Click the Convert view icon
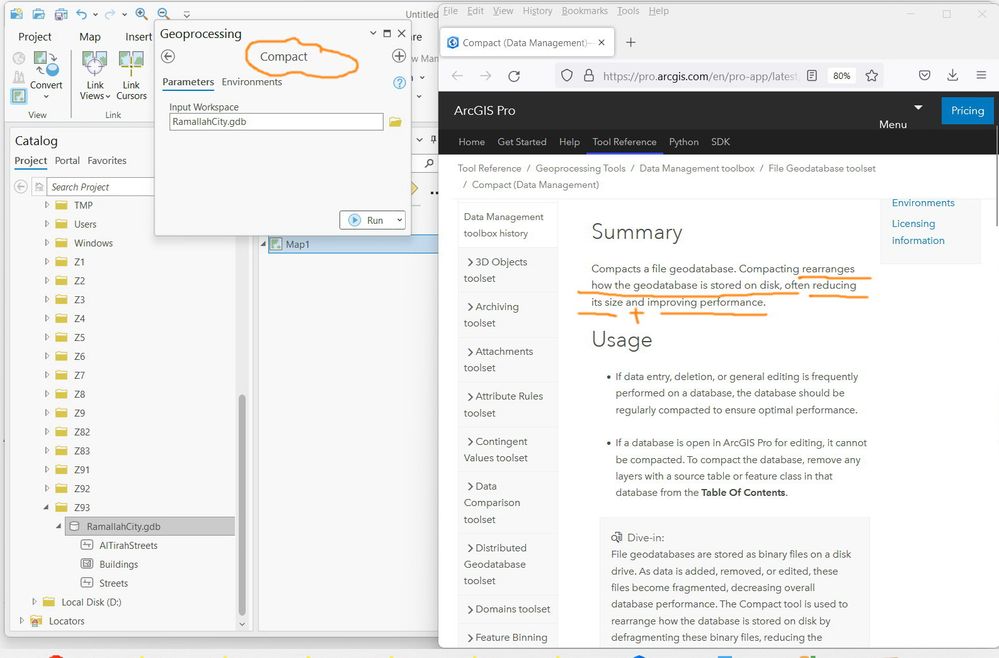This screenshot has width=999, height=658. point(46,64)
